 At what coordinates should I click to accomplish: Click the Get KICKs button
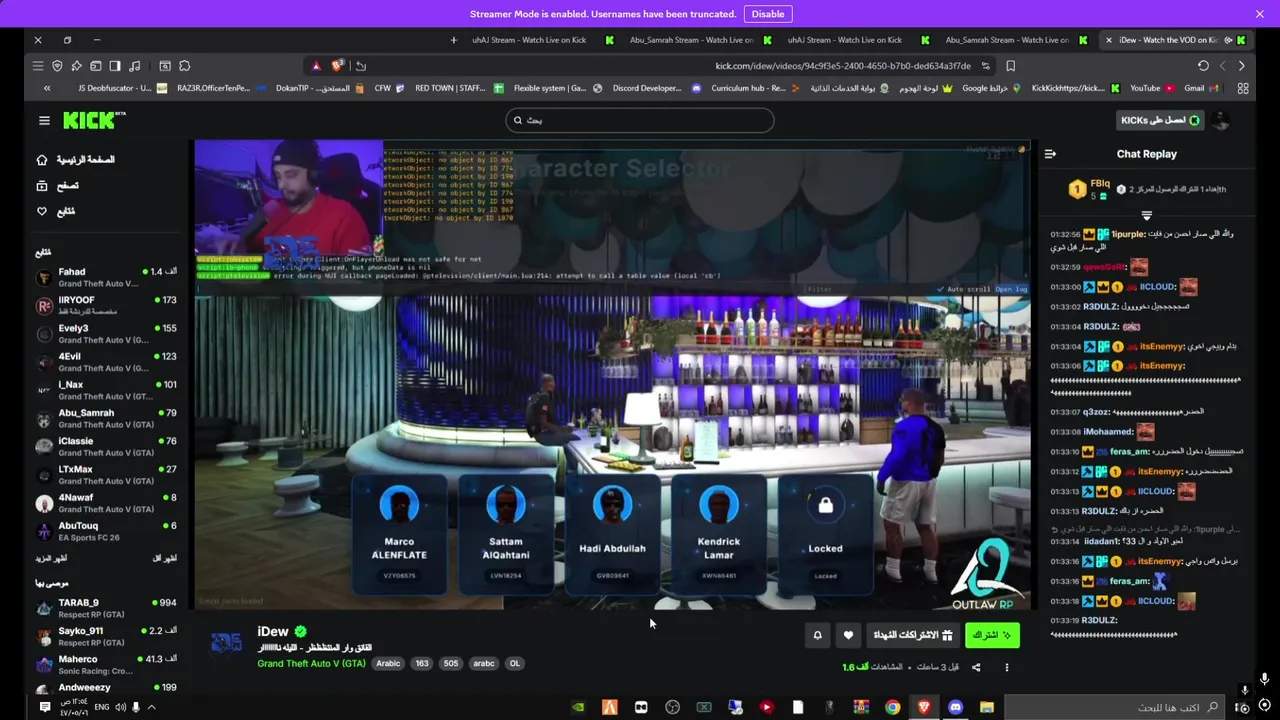1160,120
